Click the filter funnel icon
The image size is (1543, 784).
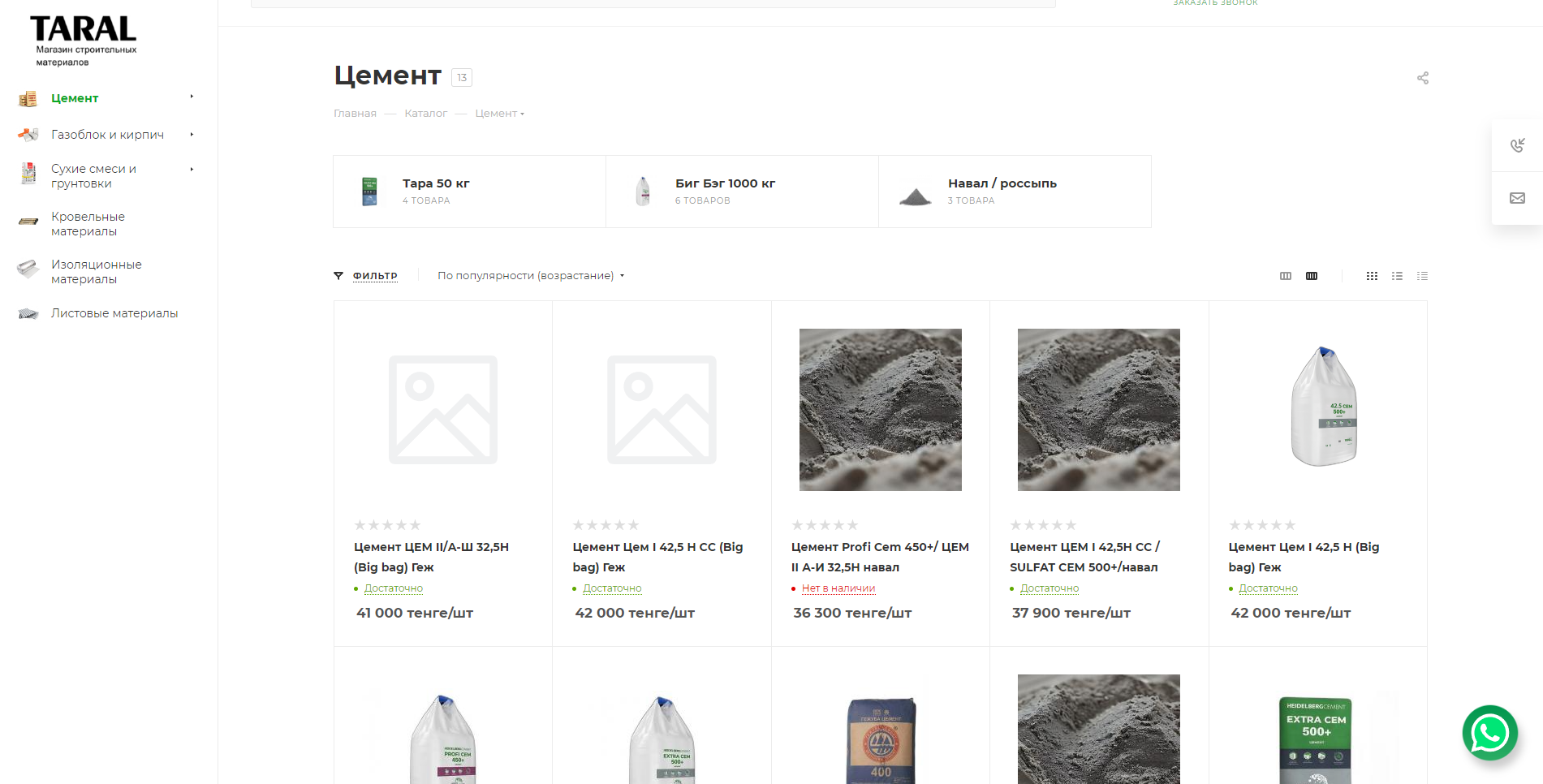[x=338, y=276]
